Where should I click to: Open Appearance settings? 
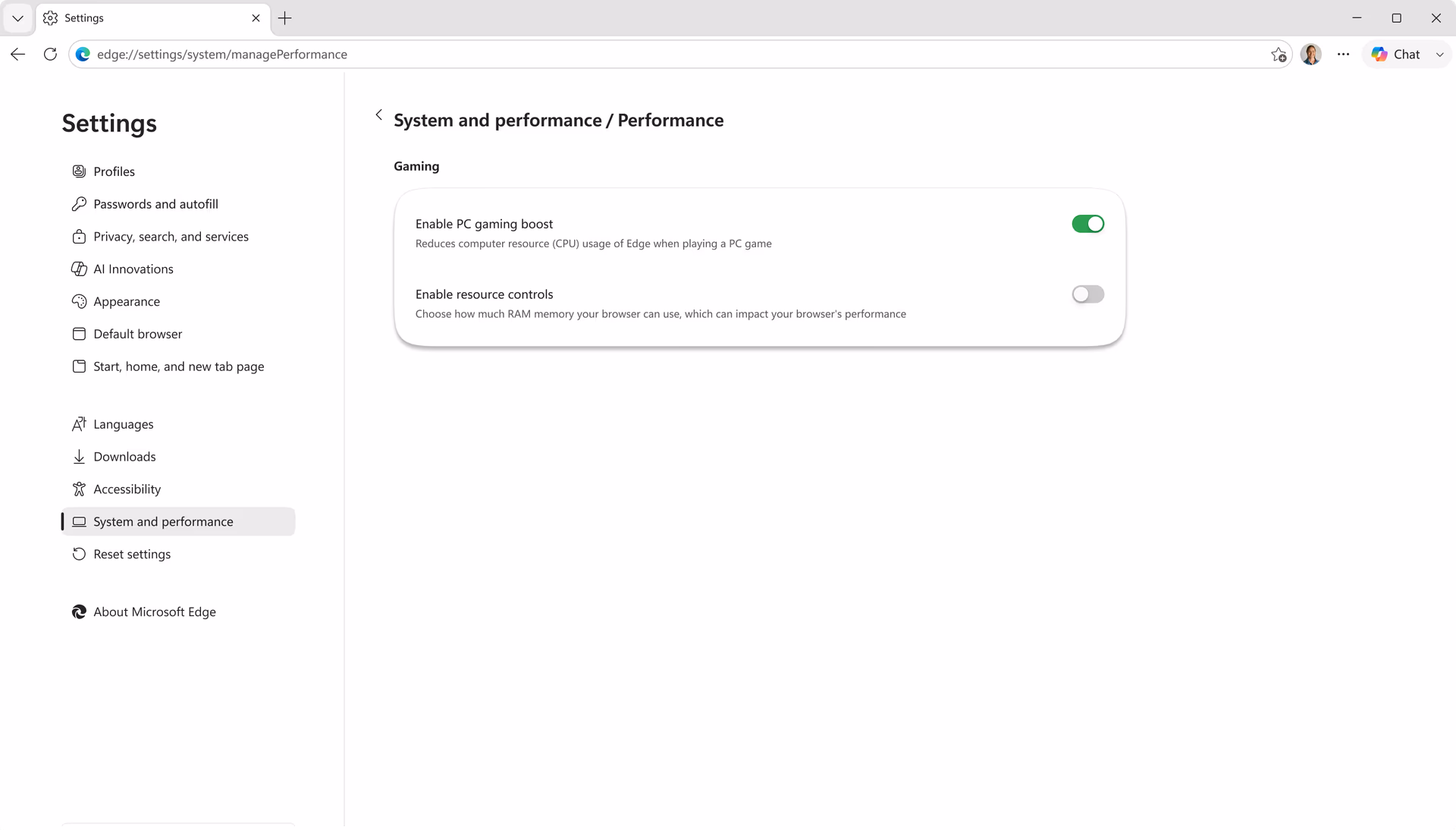(x=178, y=302)
